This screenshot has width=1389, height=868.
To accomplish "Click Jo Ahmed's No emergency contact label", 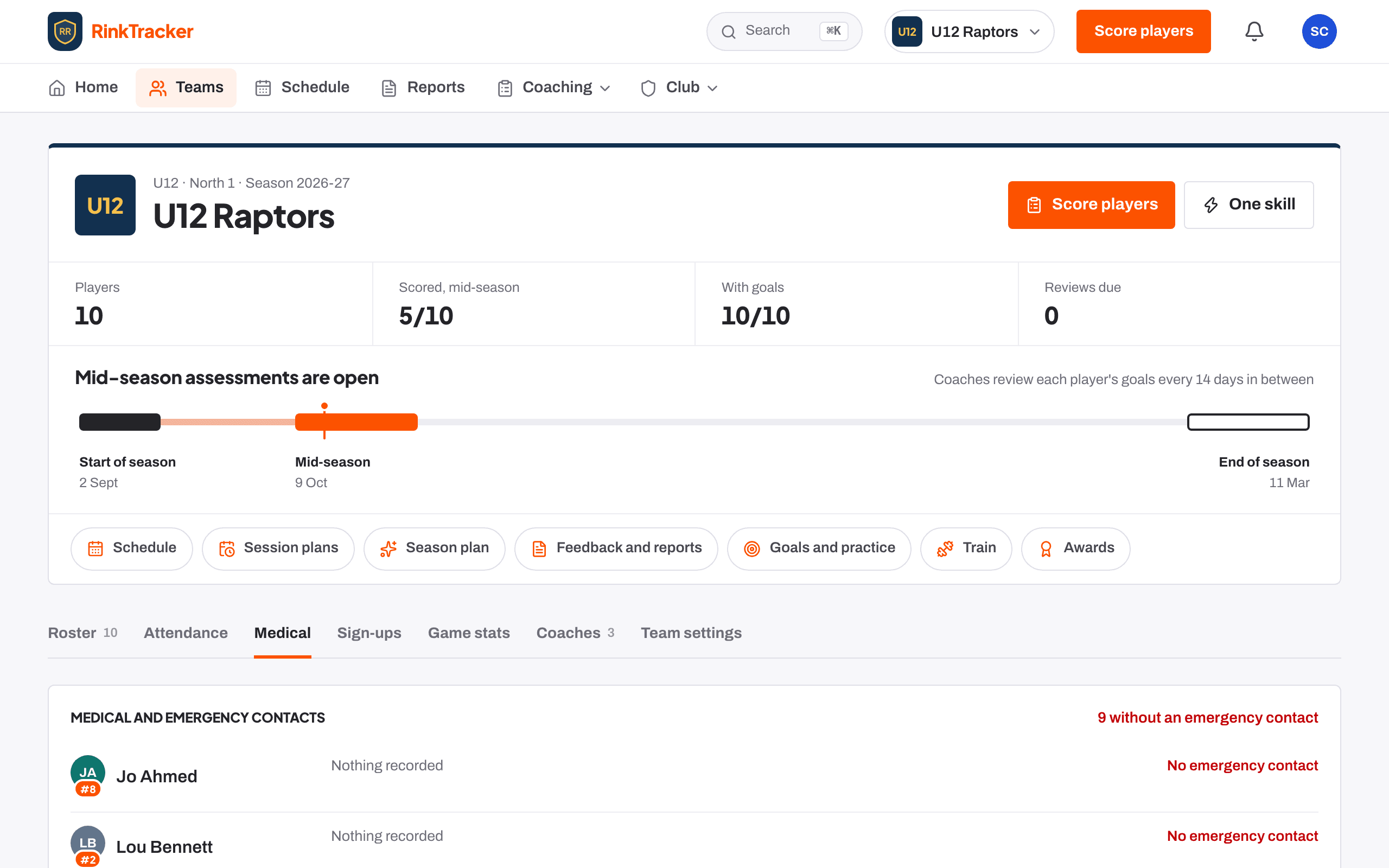I will (x=1242, y=765).
